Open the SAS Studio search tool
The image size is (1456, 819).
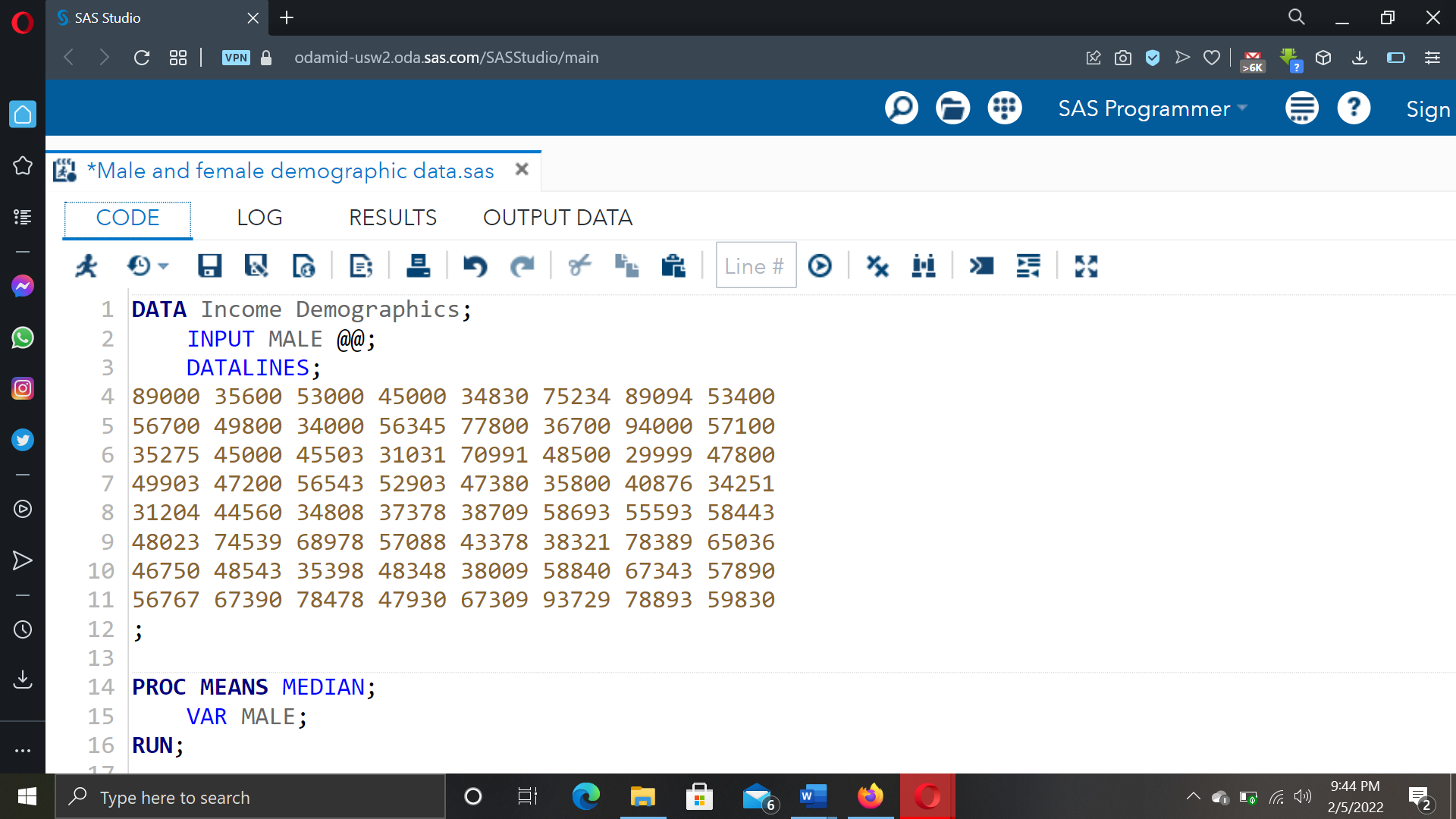[x=902, y=108]
